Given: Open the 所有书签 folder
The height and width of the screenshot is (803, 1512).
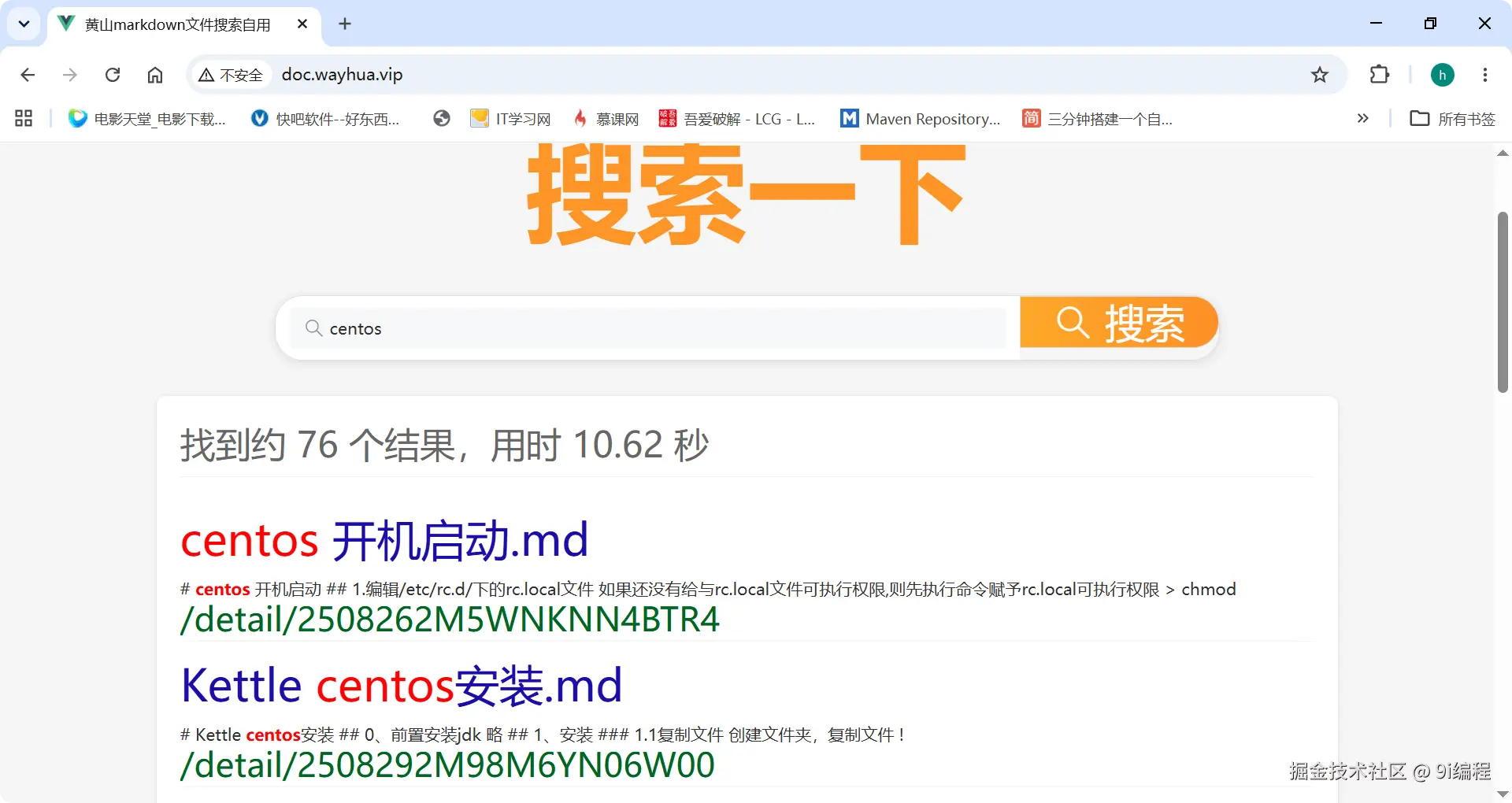Looking at the screenshot, I should tap(1453, 119).
